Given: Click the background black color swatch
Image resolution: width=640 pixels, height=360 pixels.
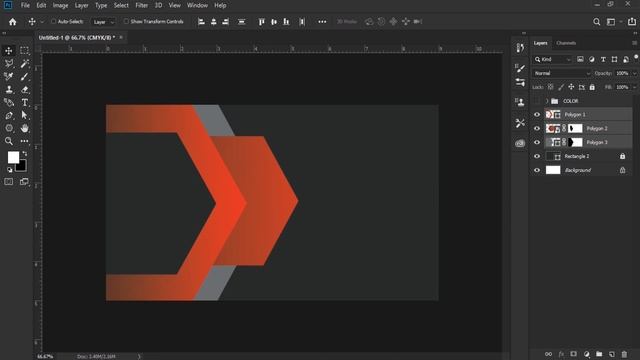Looking at the screenshot, I should coord(22,166).
